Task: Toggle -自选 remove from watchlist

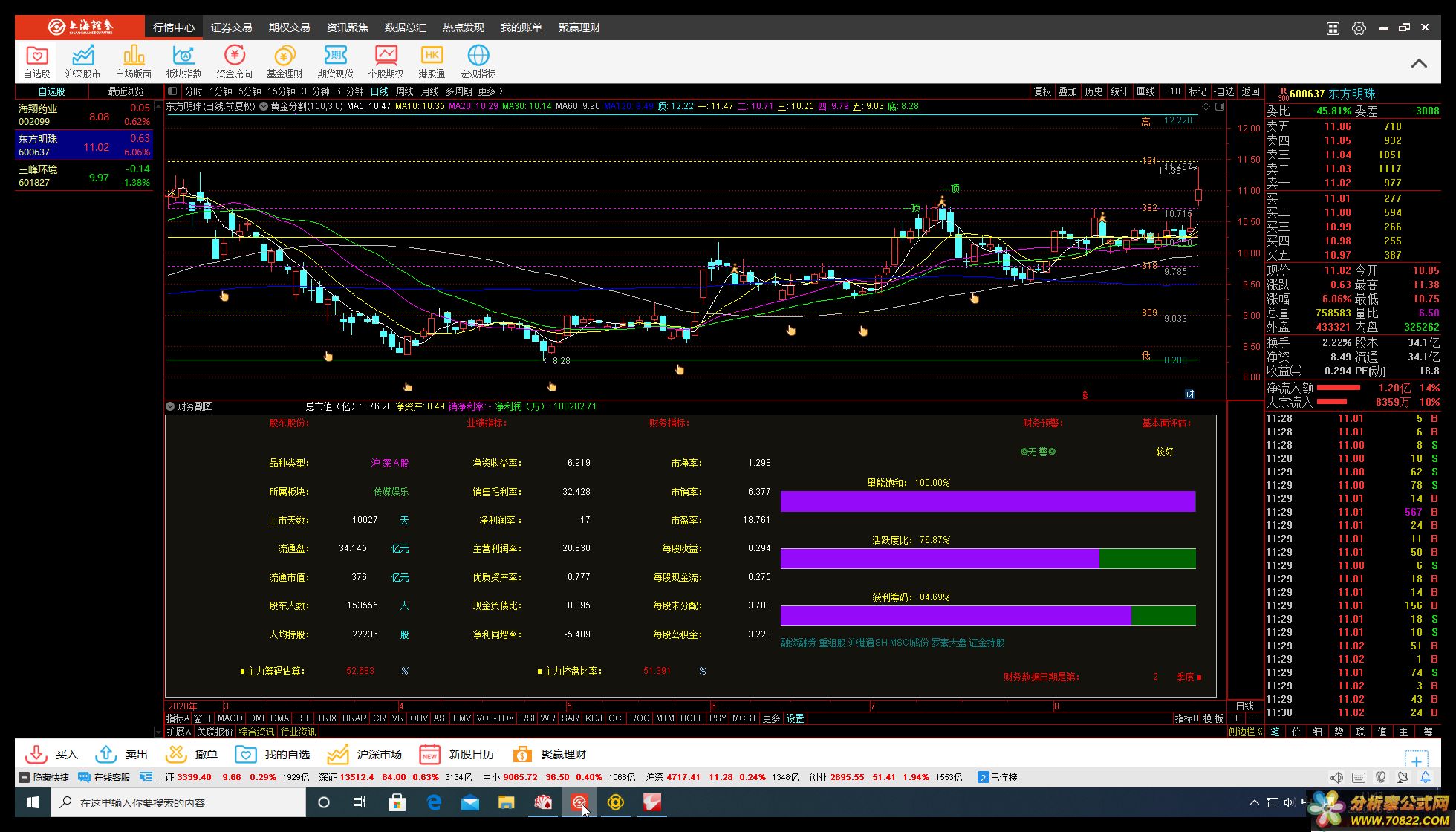Action: tap(1223, 91)
